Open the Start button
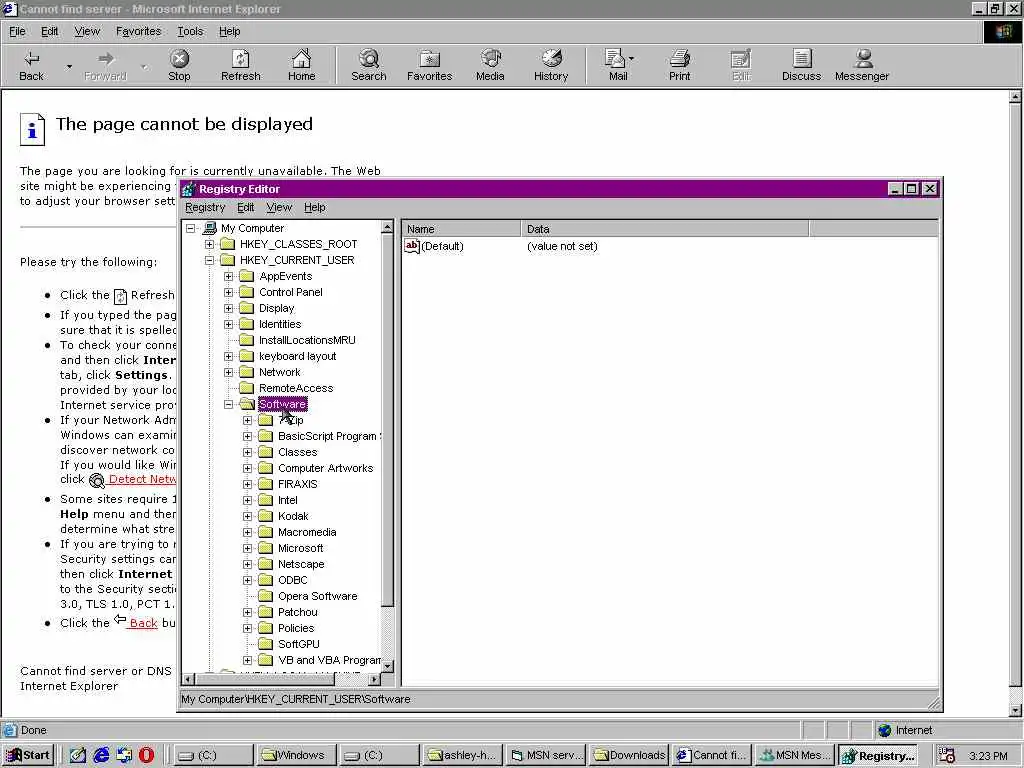1024x768 pixels. click(27, 755)
